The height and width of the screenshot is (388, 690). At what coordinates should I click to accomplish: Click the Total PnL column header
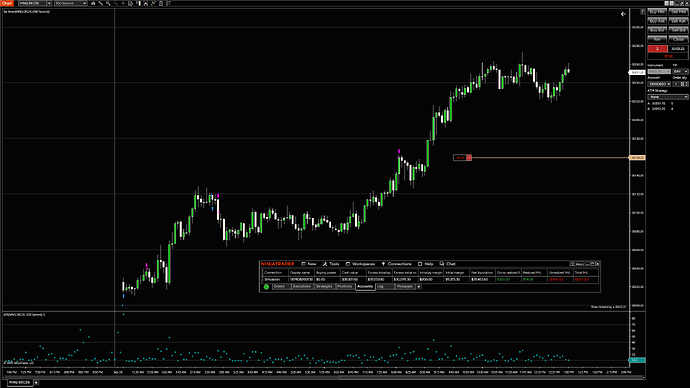[x=586, y=273]
